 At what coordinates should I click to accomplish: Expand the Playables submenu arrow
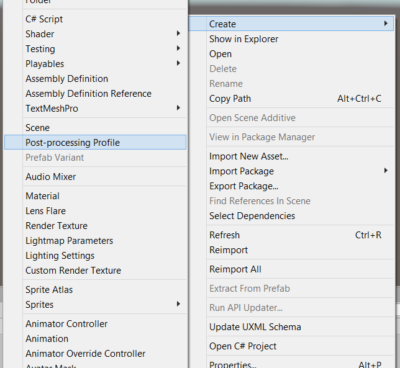pyautogui.click(x=178, y=63)
